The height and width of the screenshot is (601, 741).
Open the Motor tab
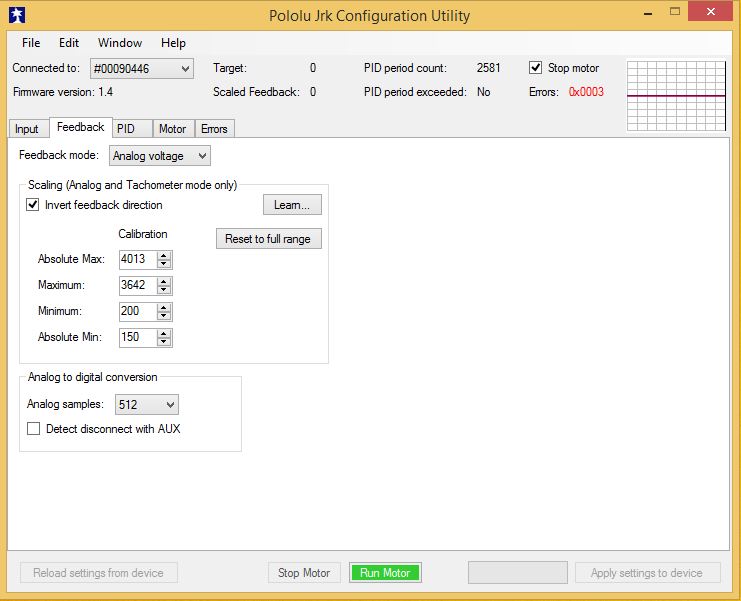coord(173,129)
